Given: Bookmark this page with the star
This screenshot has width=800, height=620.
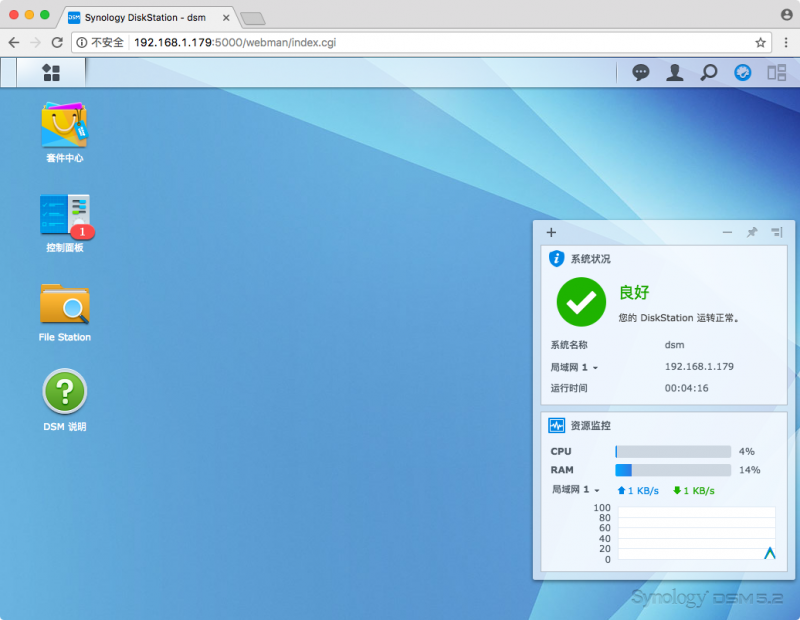Looking at the screenshot, I should pyautogui.click(x=760, y=43).
